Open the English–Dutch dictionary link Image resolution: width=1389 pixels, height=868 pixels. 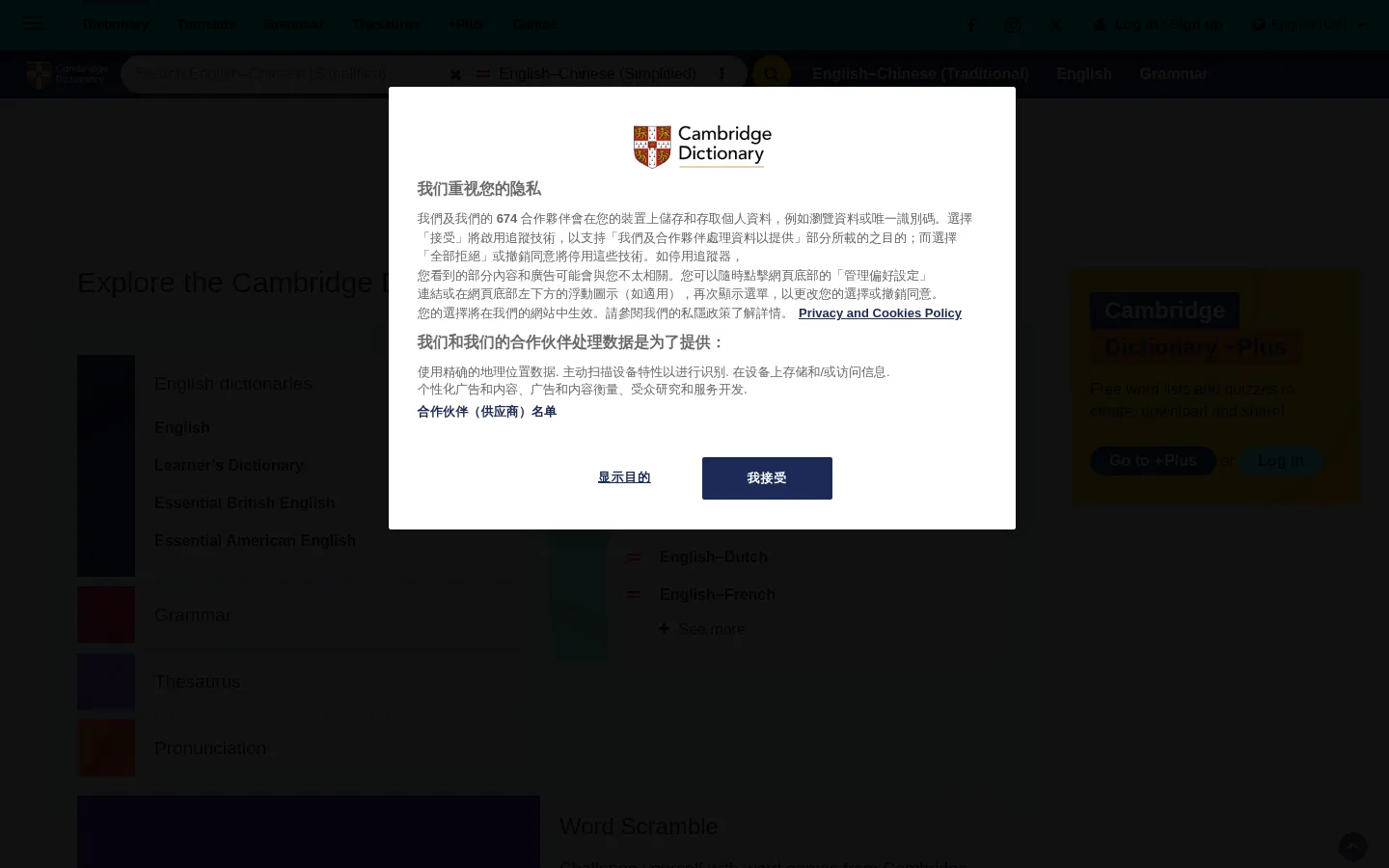click(x=714, y=557)
